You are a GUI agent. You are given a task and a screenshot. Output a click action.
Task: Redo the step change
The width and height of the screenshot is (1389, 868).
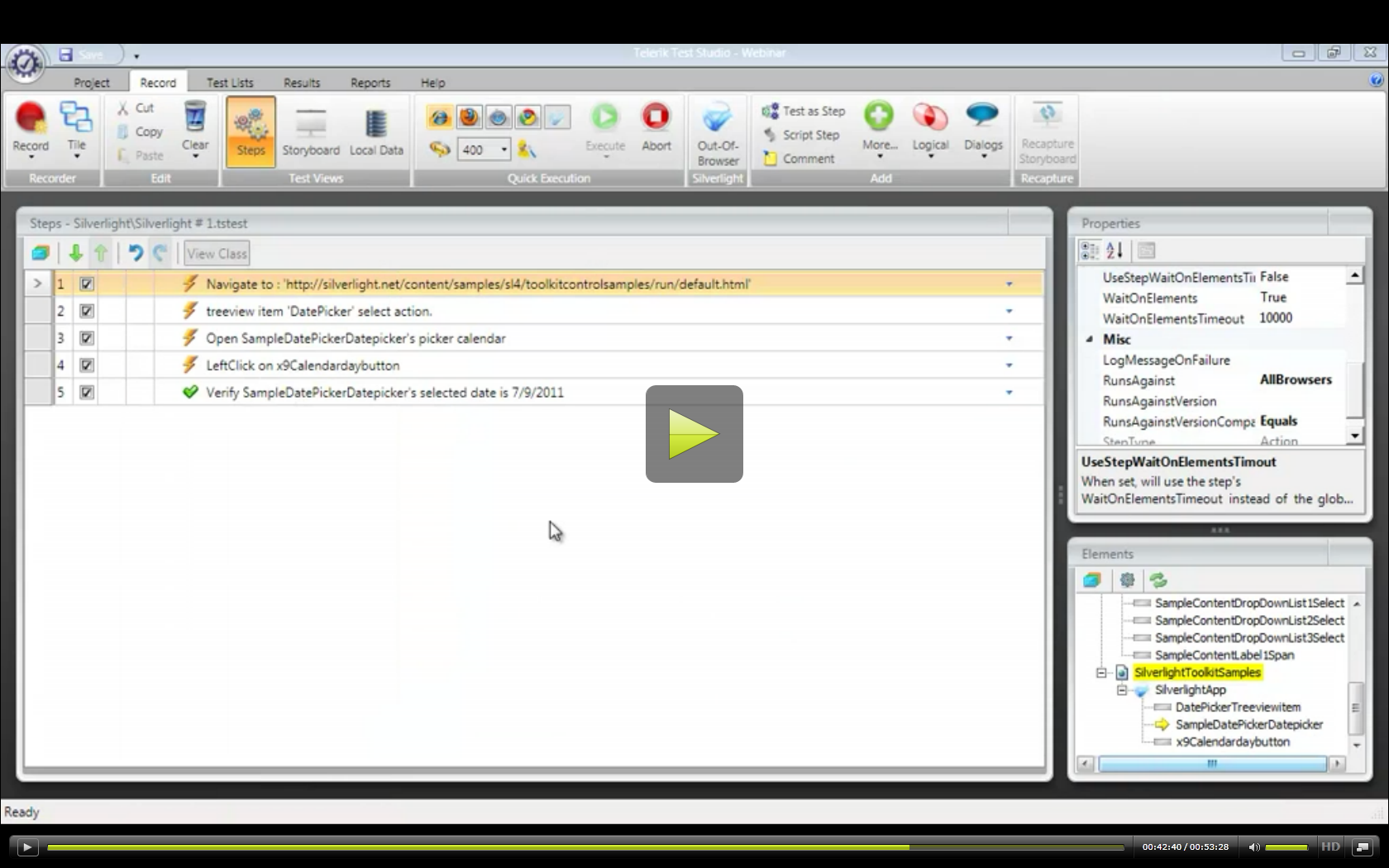[x=160, y=254]
